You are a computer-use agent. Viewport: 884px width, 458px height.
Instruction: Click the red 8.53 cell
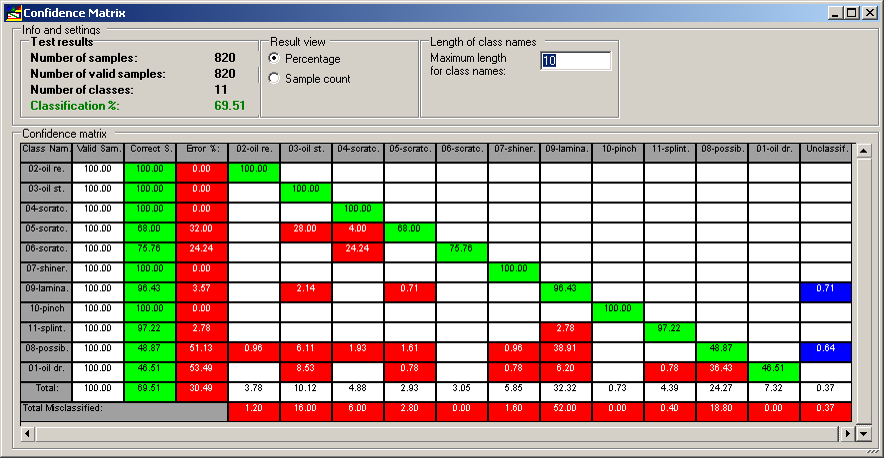(306, 372)
